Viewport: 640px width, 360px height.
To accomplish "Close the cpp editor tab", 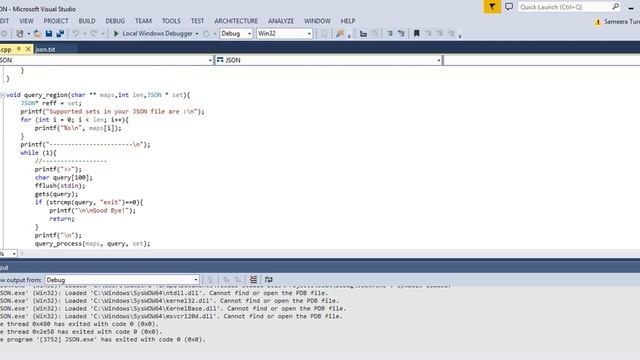I will coord(28,49).
